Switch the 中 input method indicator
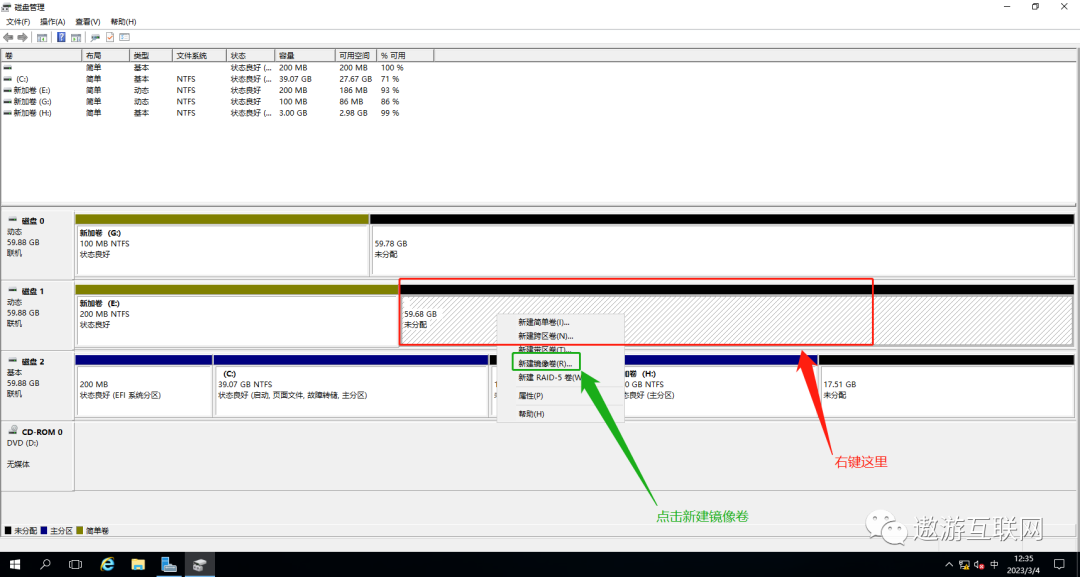Screen dimensions: 1080x577 pos(994,565)
